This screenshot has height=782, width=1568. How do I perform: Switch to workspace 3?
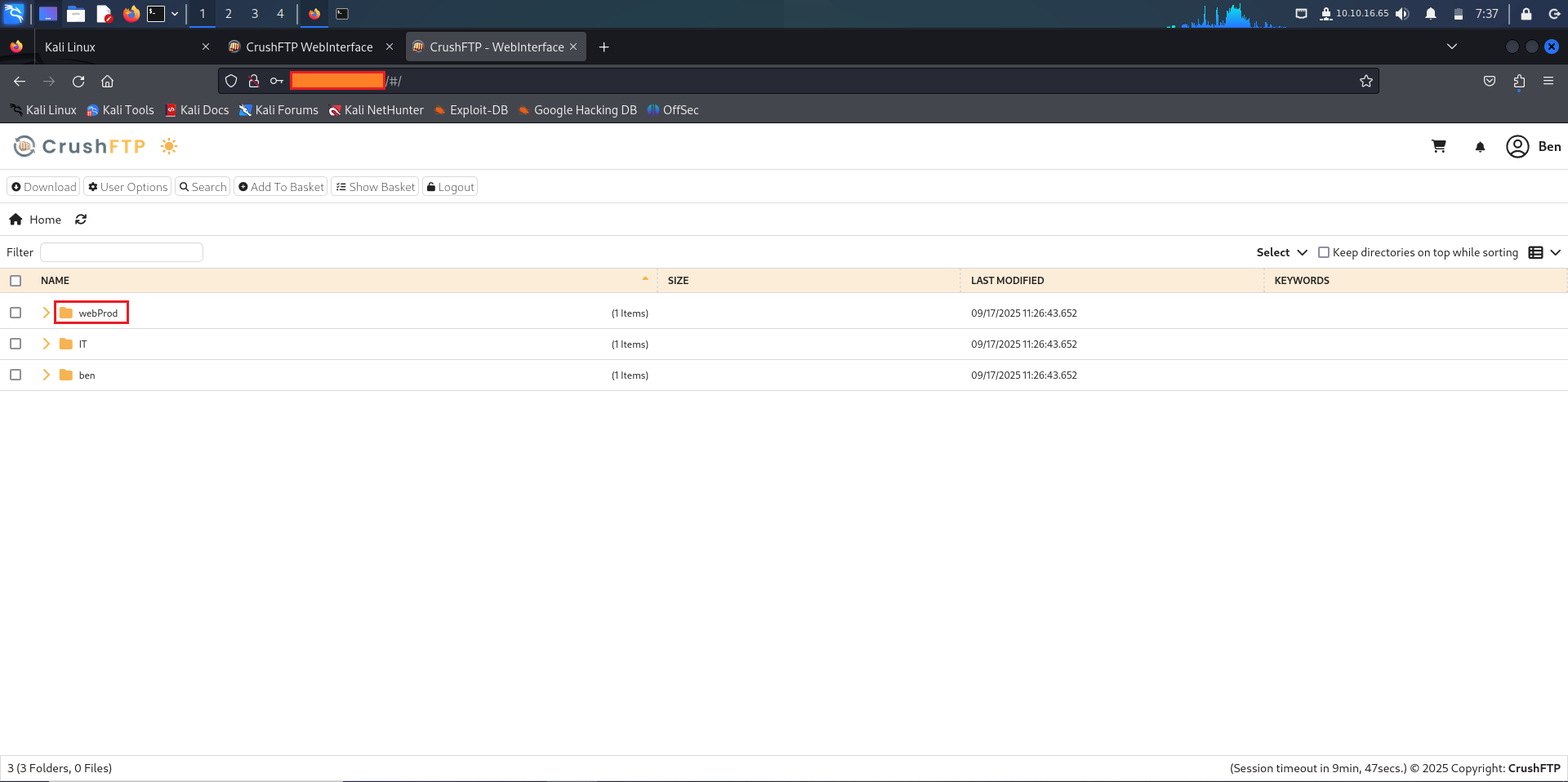point(255,14)
